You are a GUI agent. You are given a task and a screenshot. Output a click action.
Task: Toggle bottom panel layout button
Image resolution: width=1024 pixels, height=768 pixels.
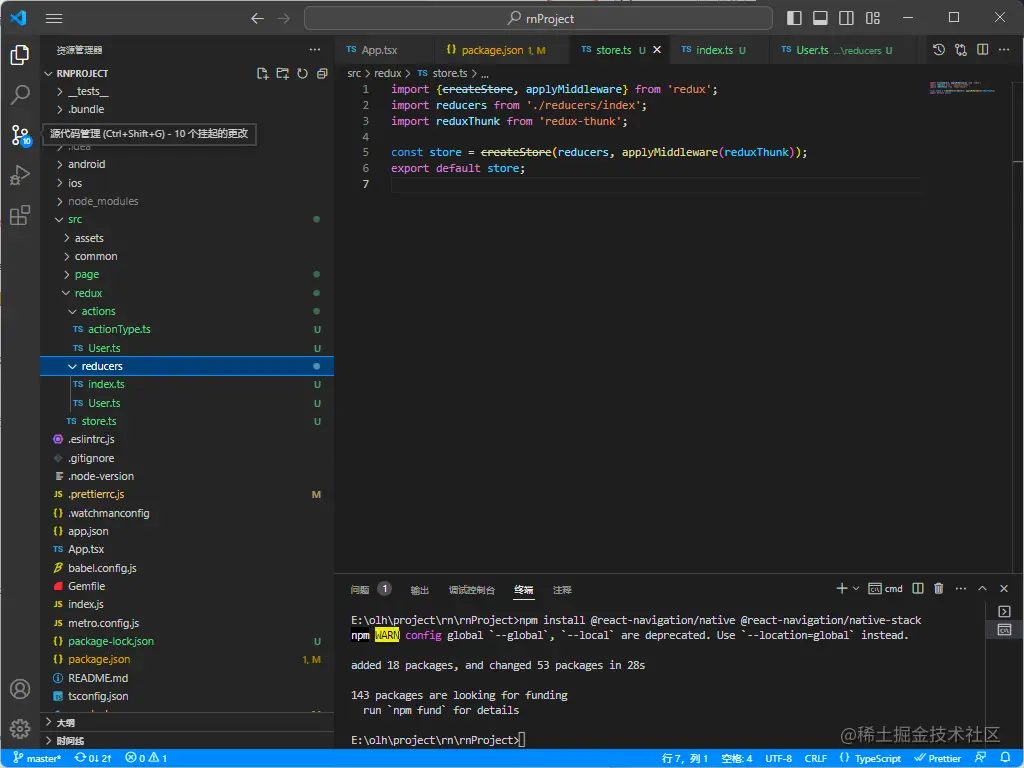(x=820, y=18)
